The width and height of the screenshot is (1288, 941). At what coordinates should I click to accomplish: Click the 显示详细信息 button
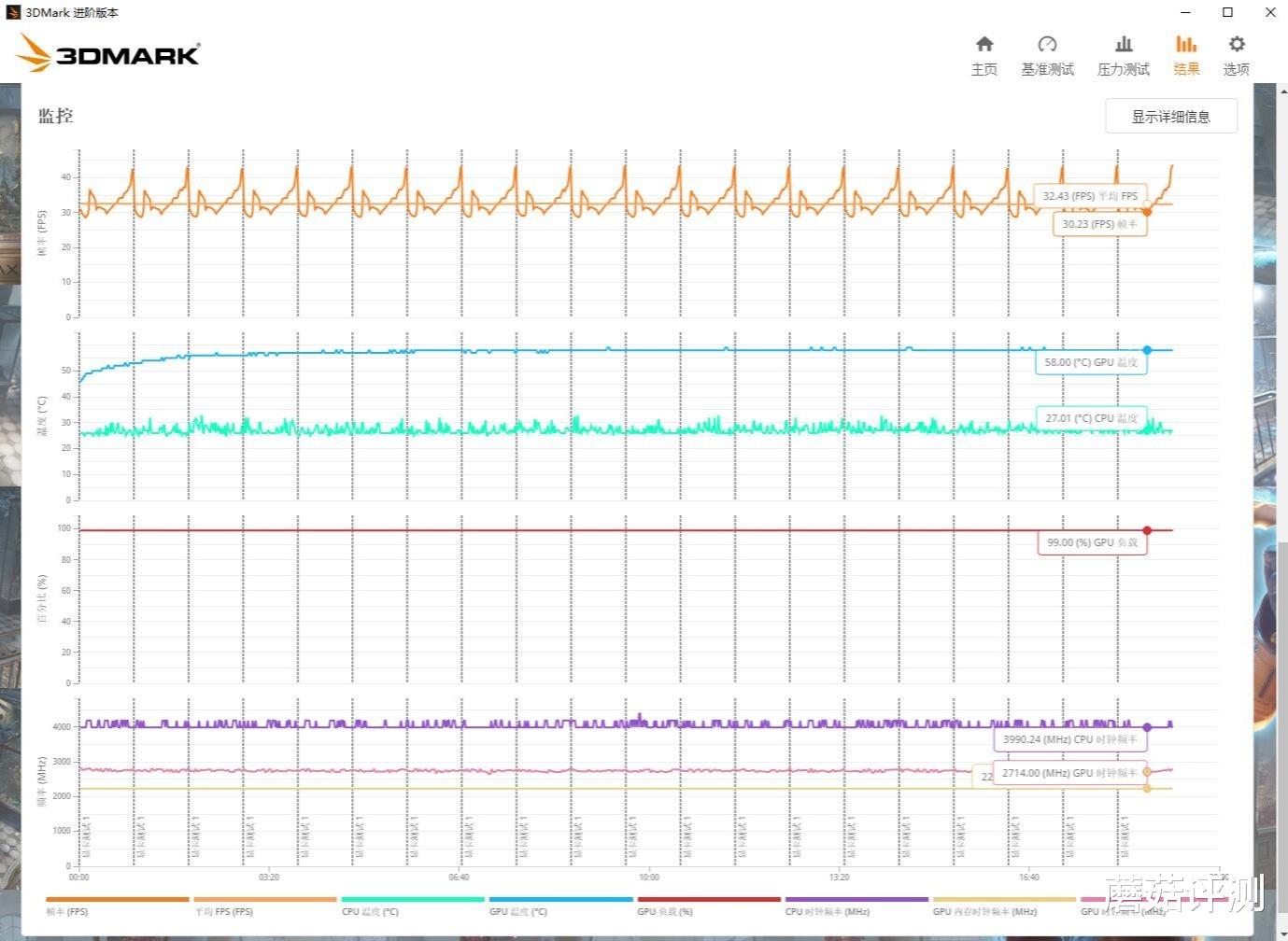[x=1170, y=116]
